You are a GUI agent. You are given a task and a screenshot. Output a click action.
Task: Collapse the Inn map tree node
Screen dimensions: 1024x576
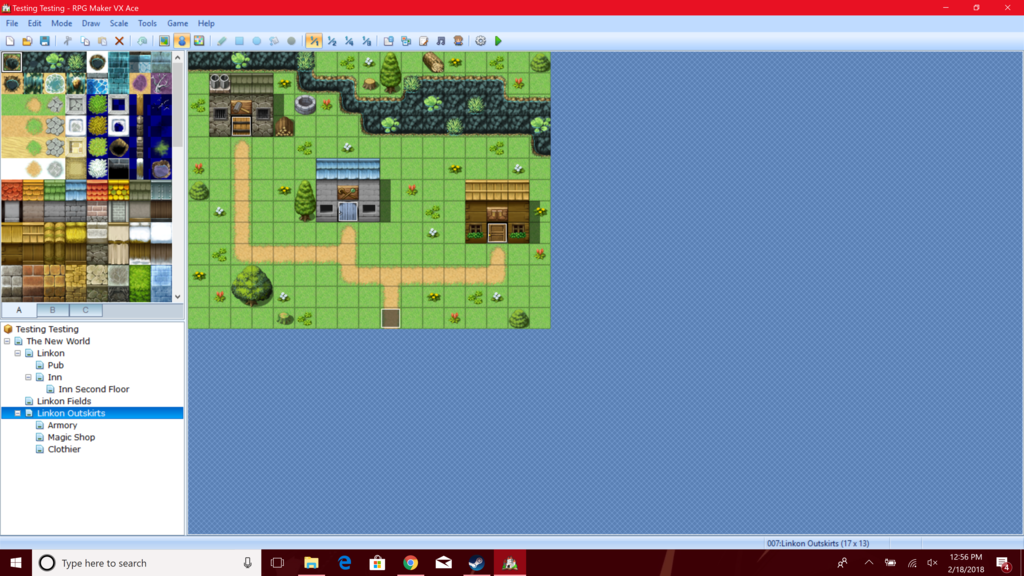[x=29, y=377]
